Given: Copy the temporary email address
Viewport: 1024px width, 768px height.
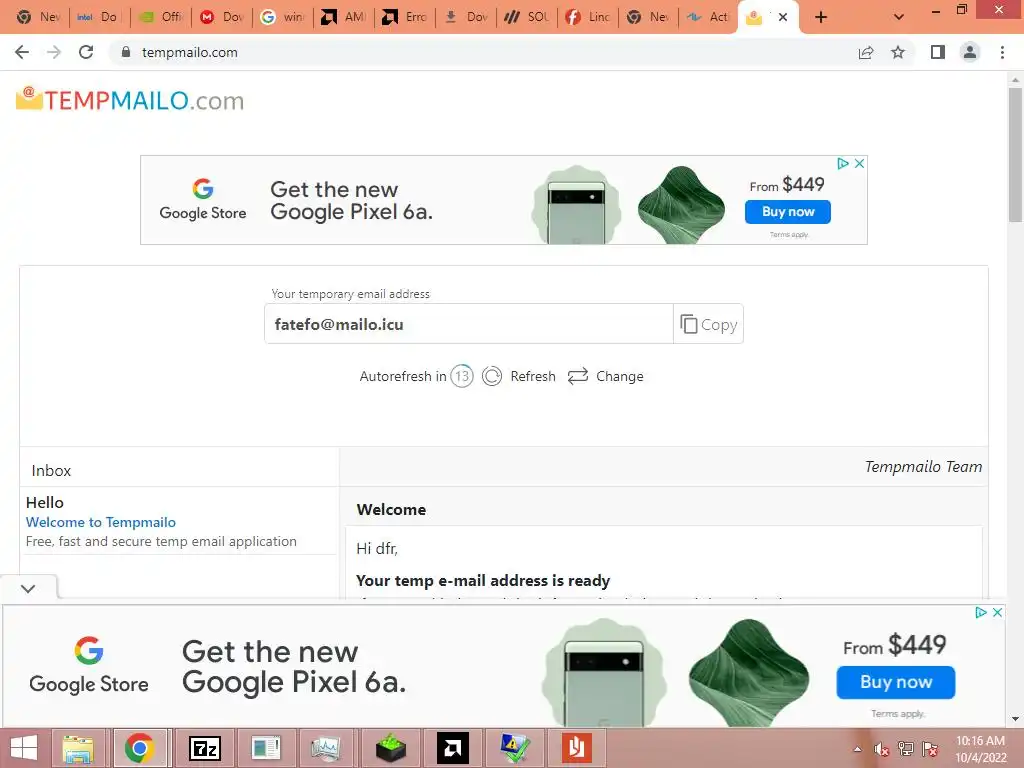Looking at the screenshot, I should coord(709,324).
